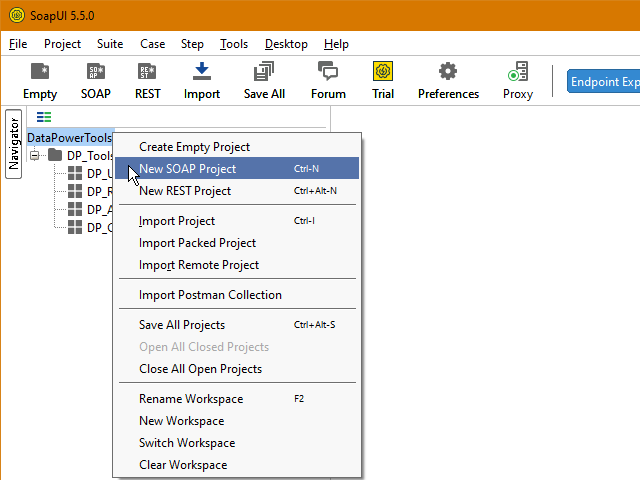
Task: Select New SOAP Project from context menu
Action: coord(188,169)
